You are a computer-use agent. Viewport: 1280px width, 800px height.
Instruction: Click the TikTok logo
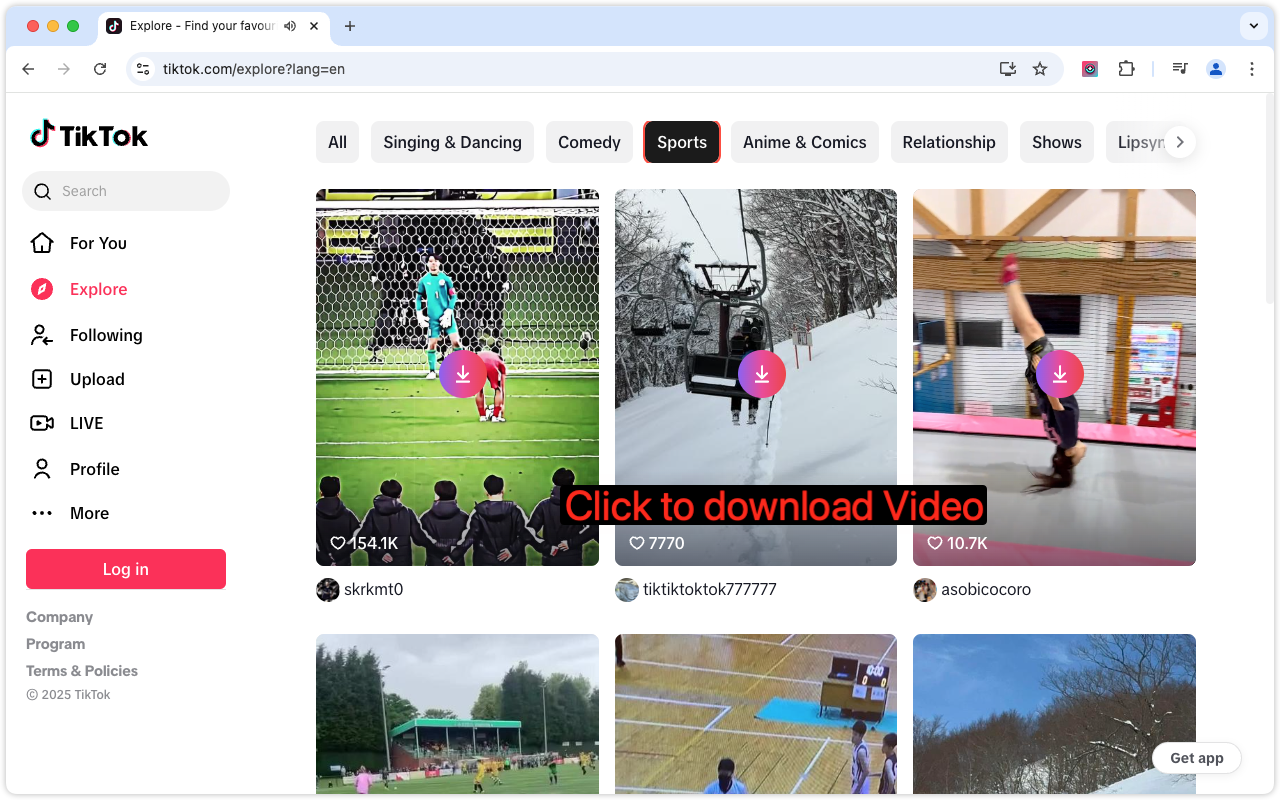[x=88, y=135]
